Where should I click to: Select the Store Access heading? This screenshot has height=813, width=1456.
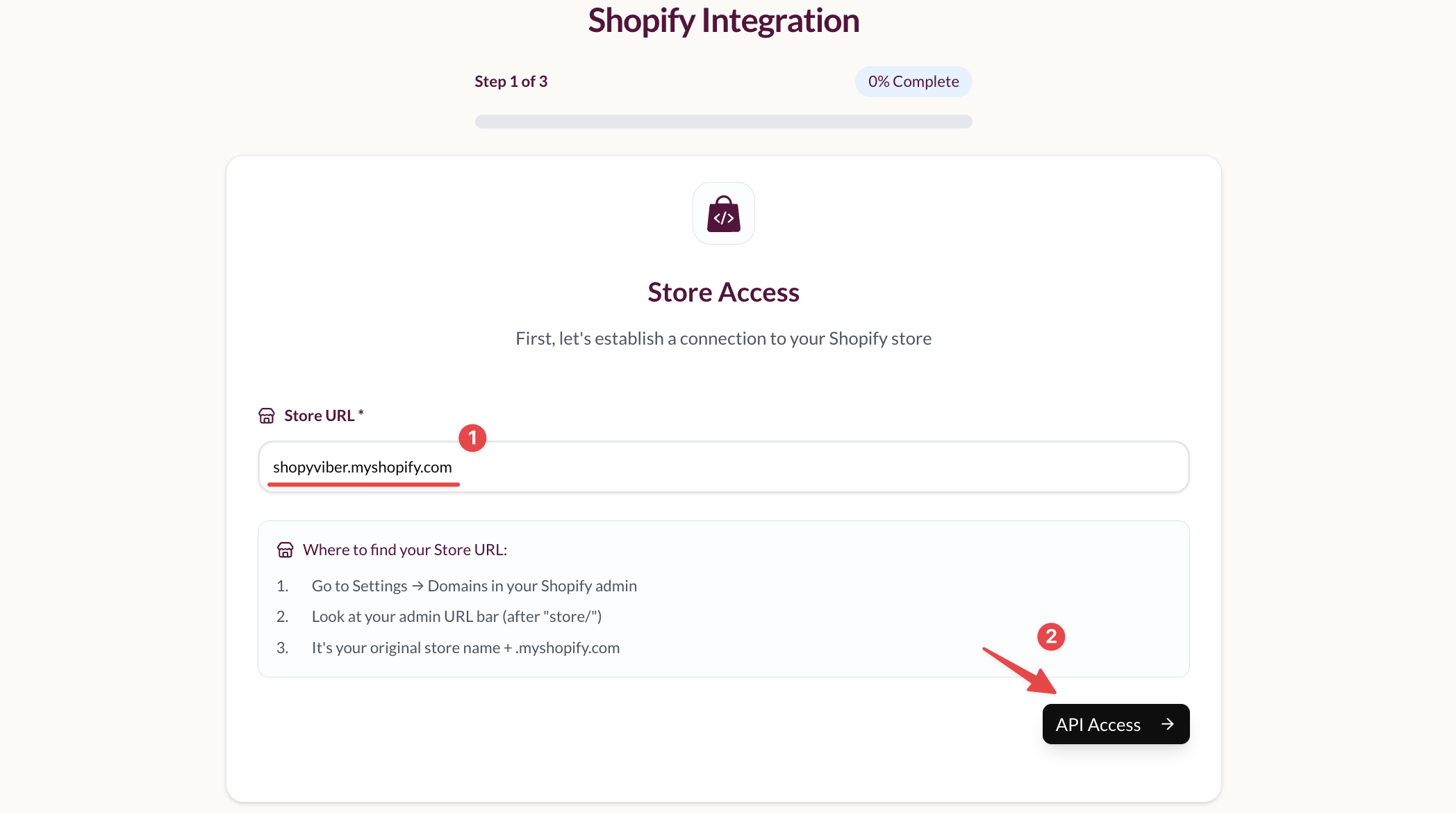[723, 292]
